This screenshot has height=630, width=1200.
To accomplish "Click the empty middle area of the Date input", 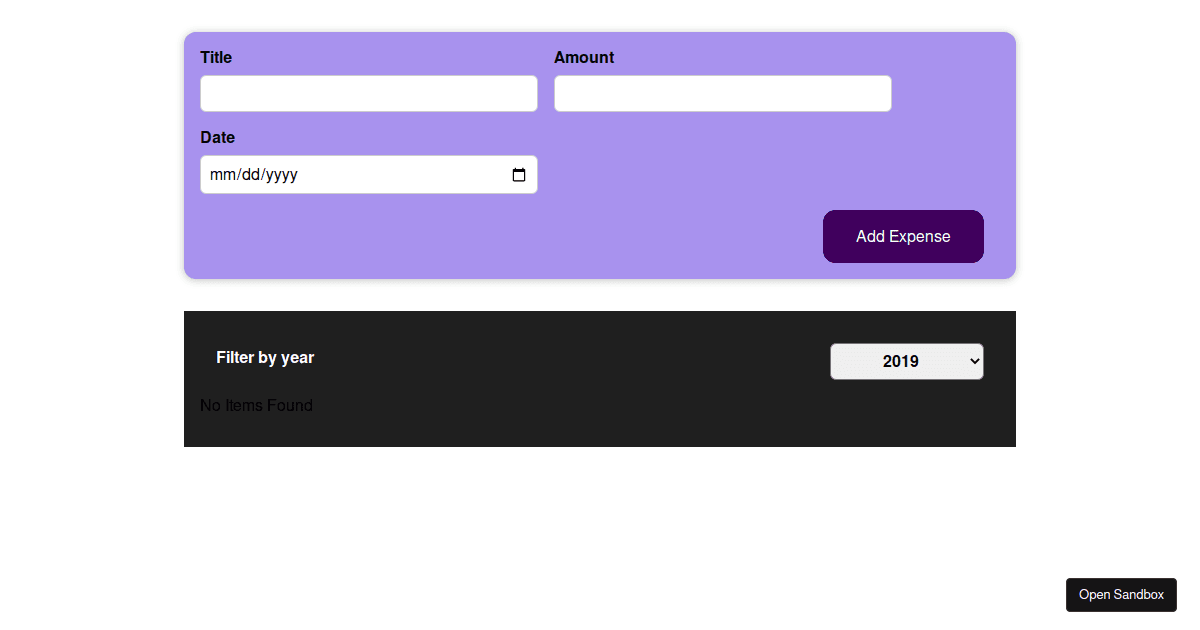I will 400,175.
